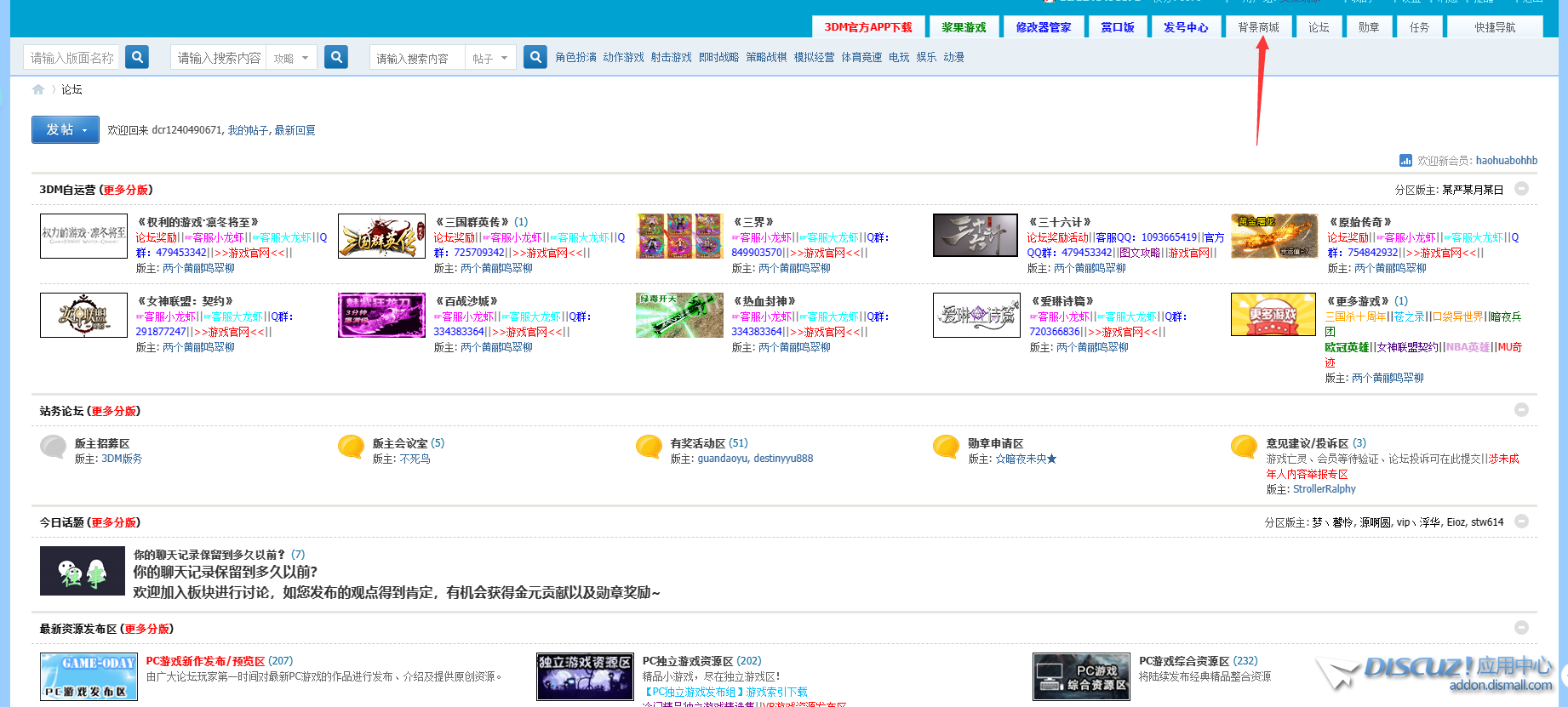Open 勋章 navigation tab
Screen dimensions: 1568x707
(1369, 27)
